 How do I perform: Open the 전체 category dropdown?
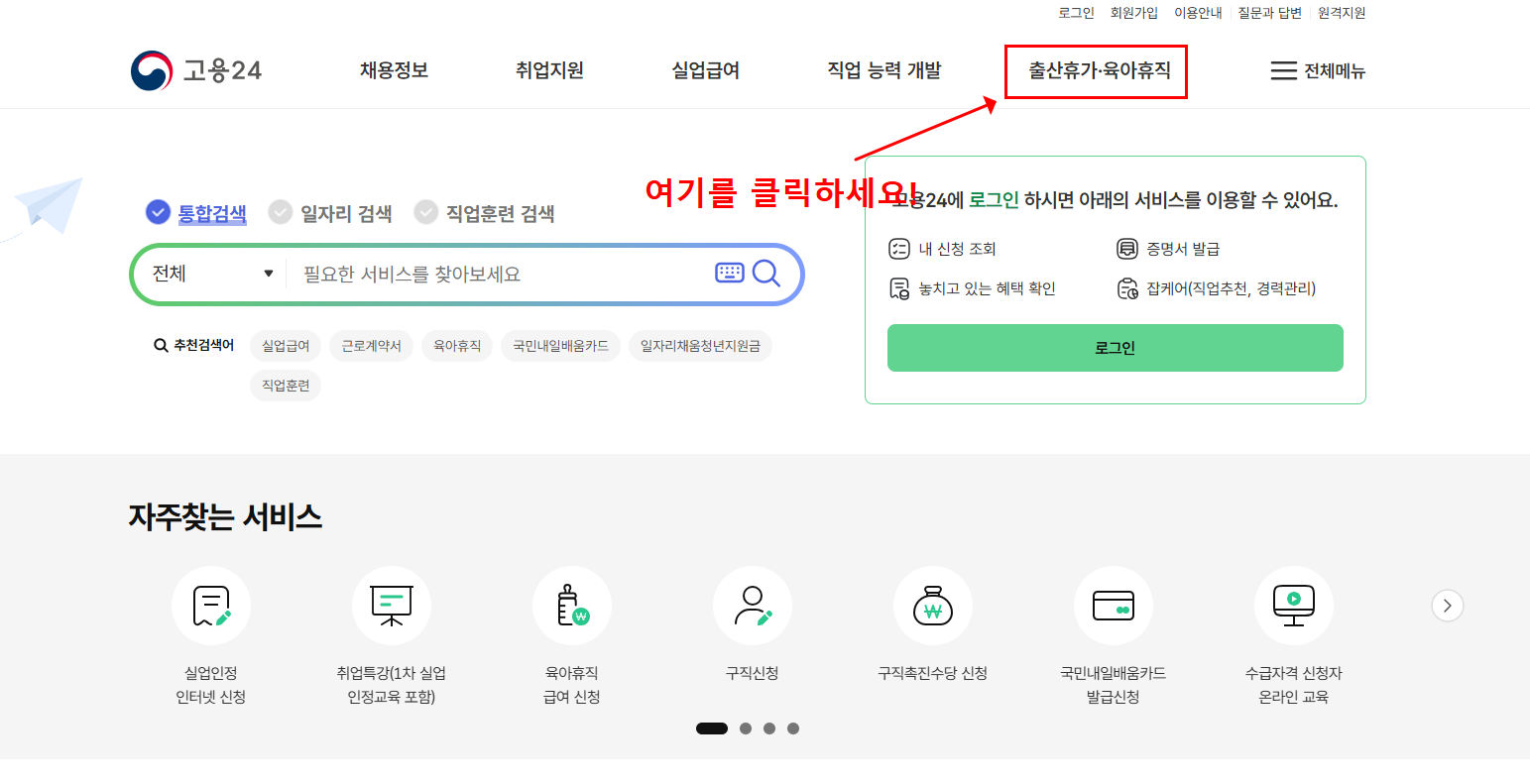pyautogui.click(x=213, y=274)
